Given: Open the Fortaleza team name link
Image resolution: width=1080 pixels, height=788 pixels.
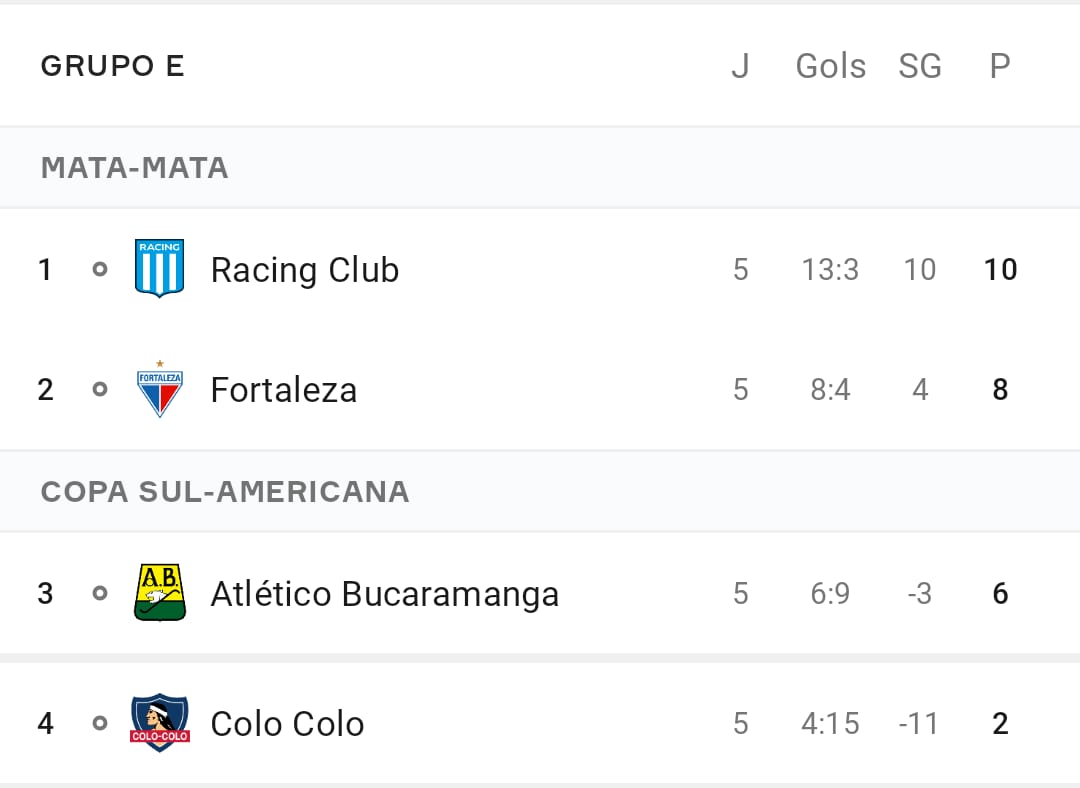Looking at the screenshot, I should pos(284,390).
